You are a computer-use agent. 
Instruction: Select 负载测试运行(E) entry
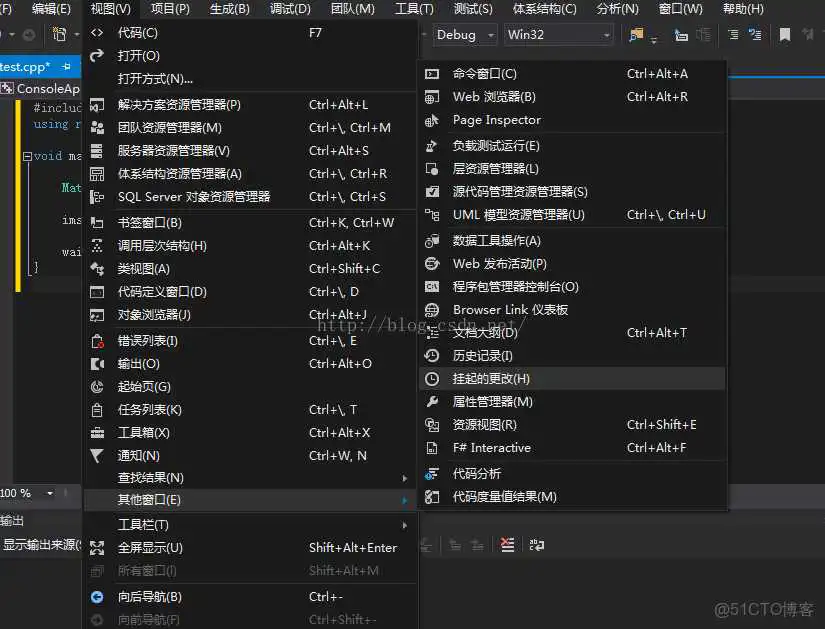pos(572,146)
